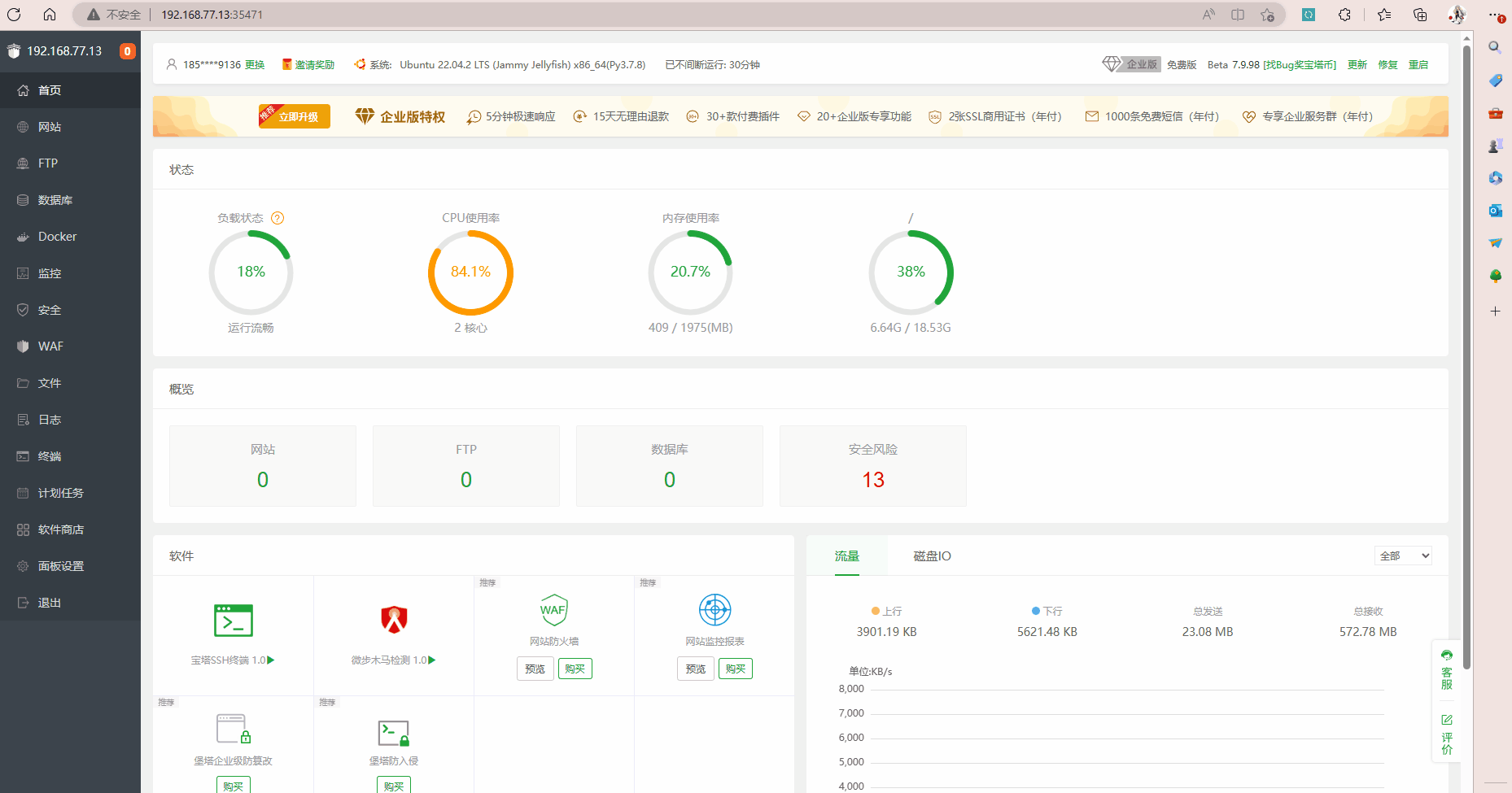Image resolution: width=1512 pixels, height=793 pixels.
Task: Click 购买 under 网站监控报表
Action: coord(736,669)
